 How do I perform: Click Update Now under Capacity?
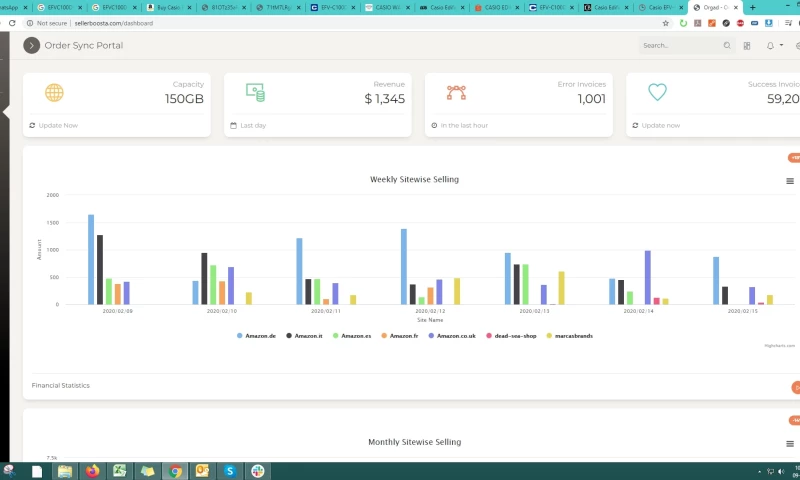[x=57, y=125]
